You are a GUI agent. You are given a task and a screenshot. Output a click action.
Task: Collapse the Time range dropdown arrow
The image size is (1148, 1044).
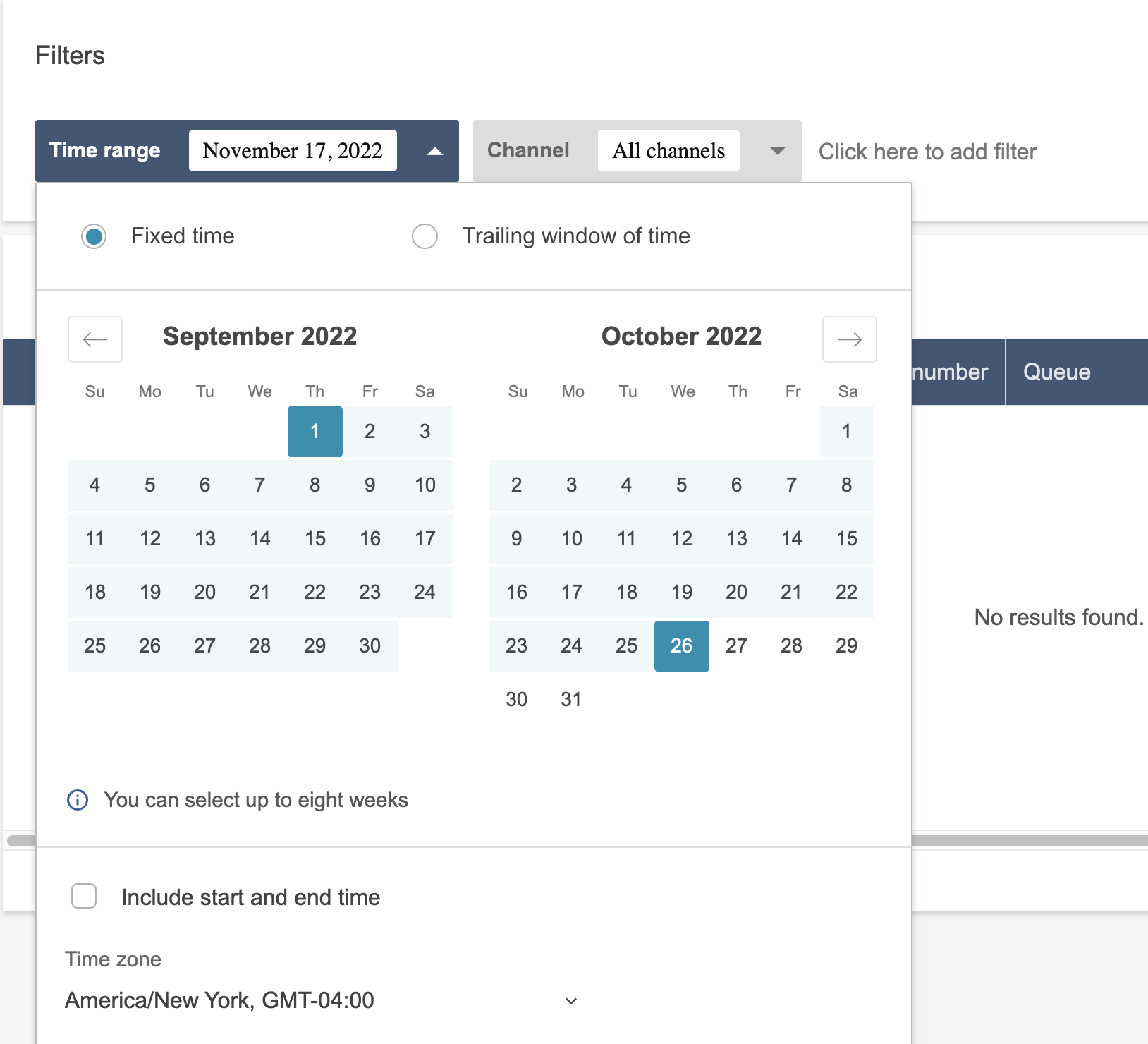pos(435,151)
